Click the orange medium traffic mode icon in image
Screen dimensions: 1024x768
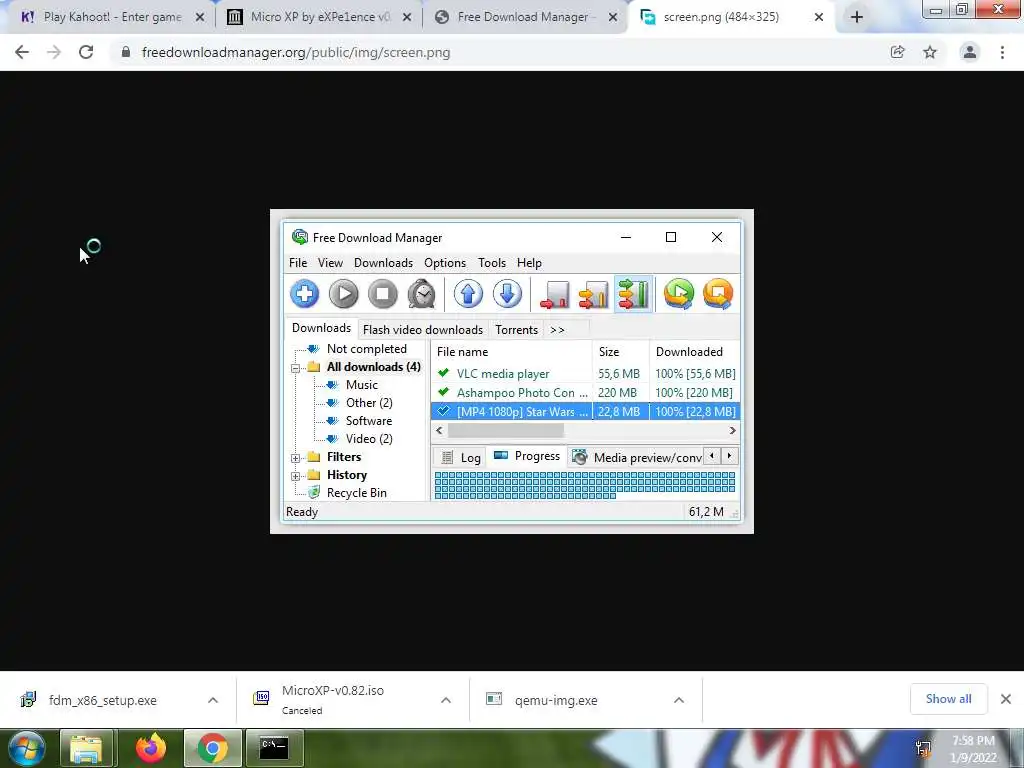[x=594, y=293]
